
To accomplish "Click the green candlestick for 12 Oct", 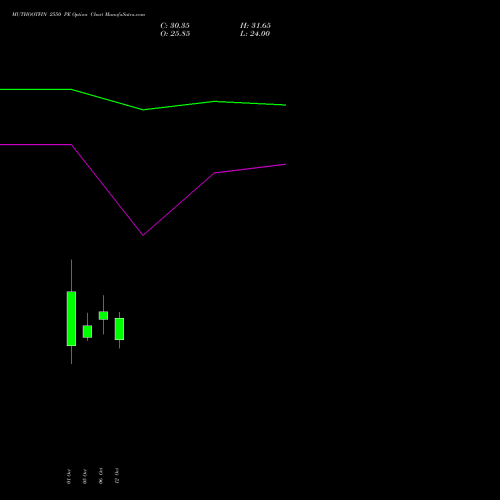I will click(119, 329).
